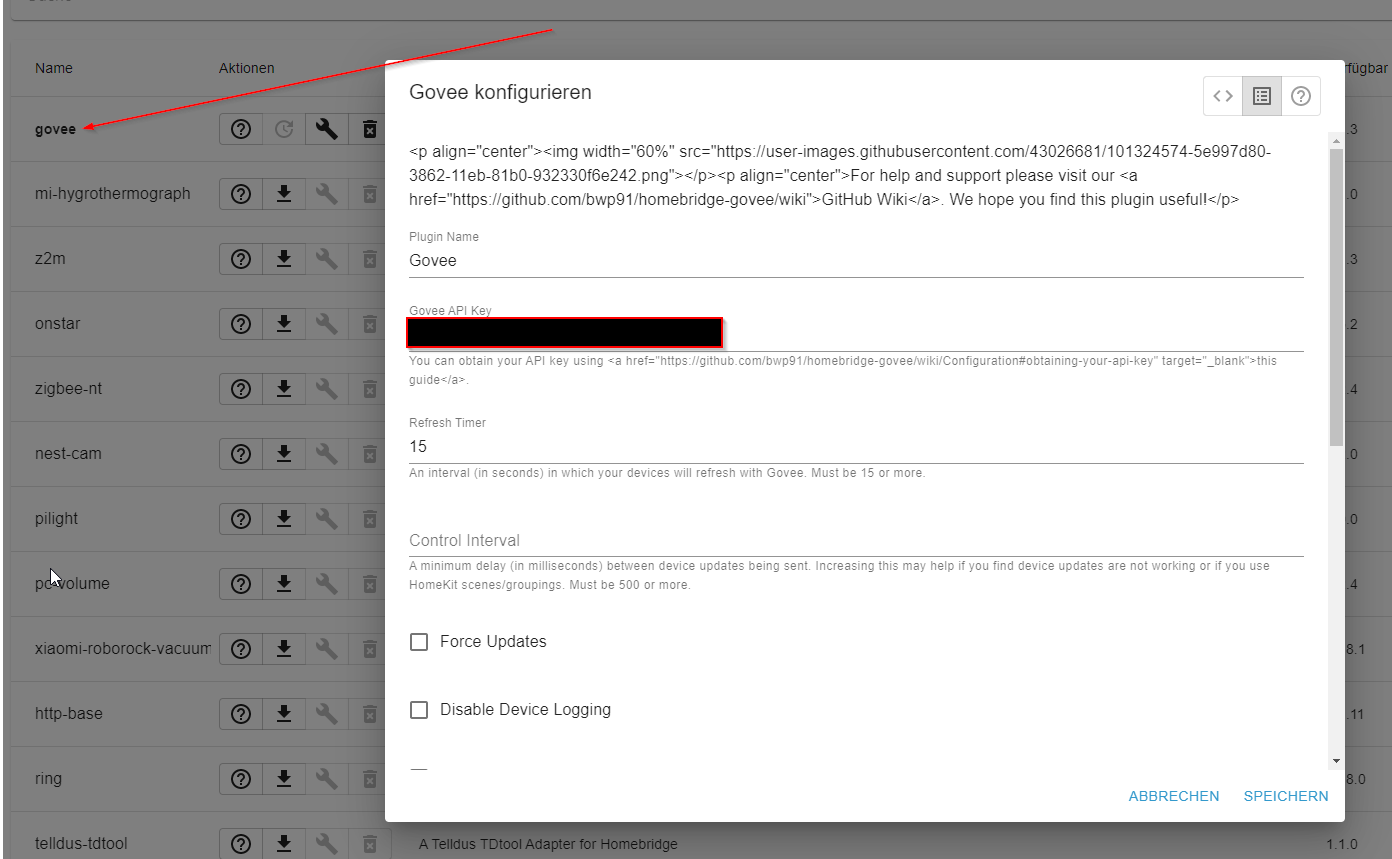Click the Aktionen column header
The image size is (1392, 859).
click(247, 68)
